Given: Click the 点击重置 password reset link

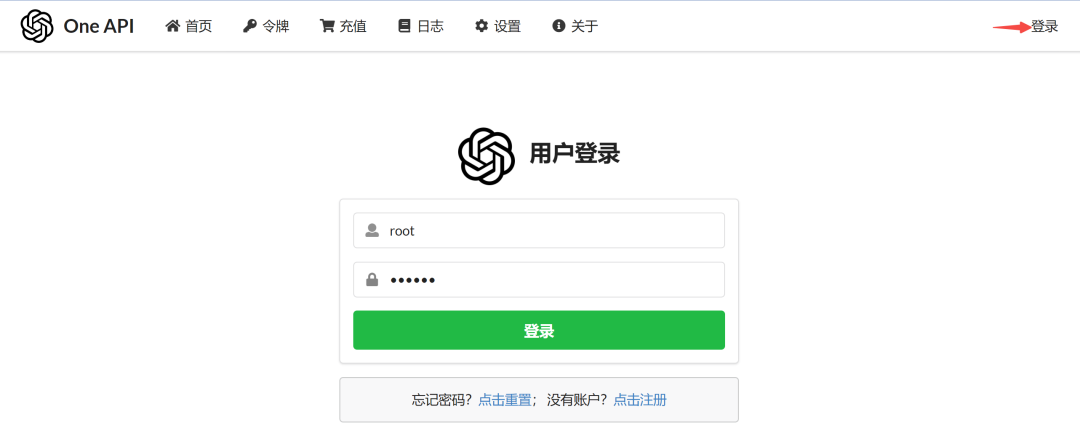Looking at the screenshot, I should point(505,400).
